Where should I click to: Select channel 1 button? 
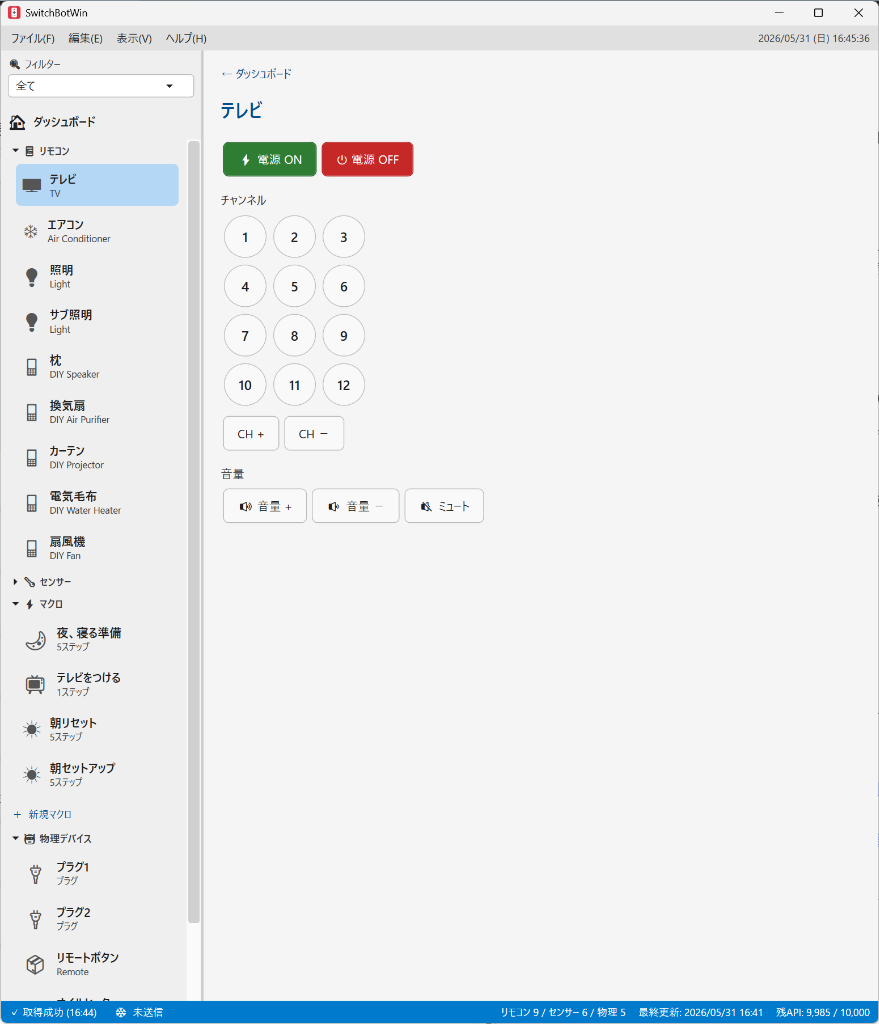click(245, 237)
